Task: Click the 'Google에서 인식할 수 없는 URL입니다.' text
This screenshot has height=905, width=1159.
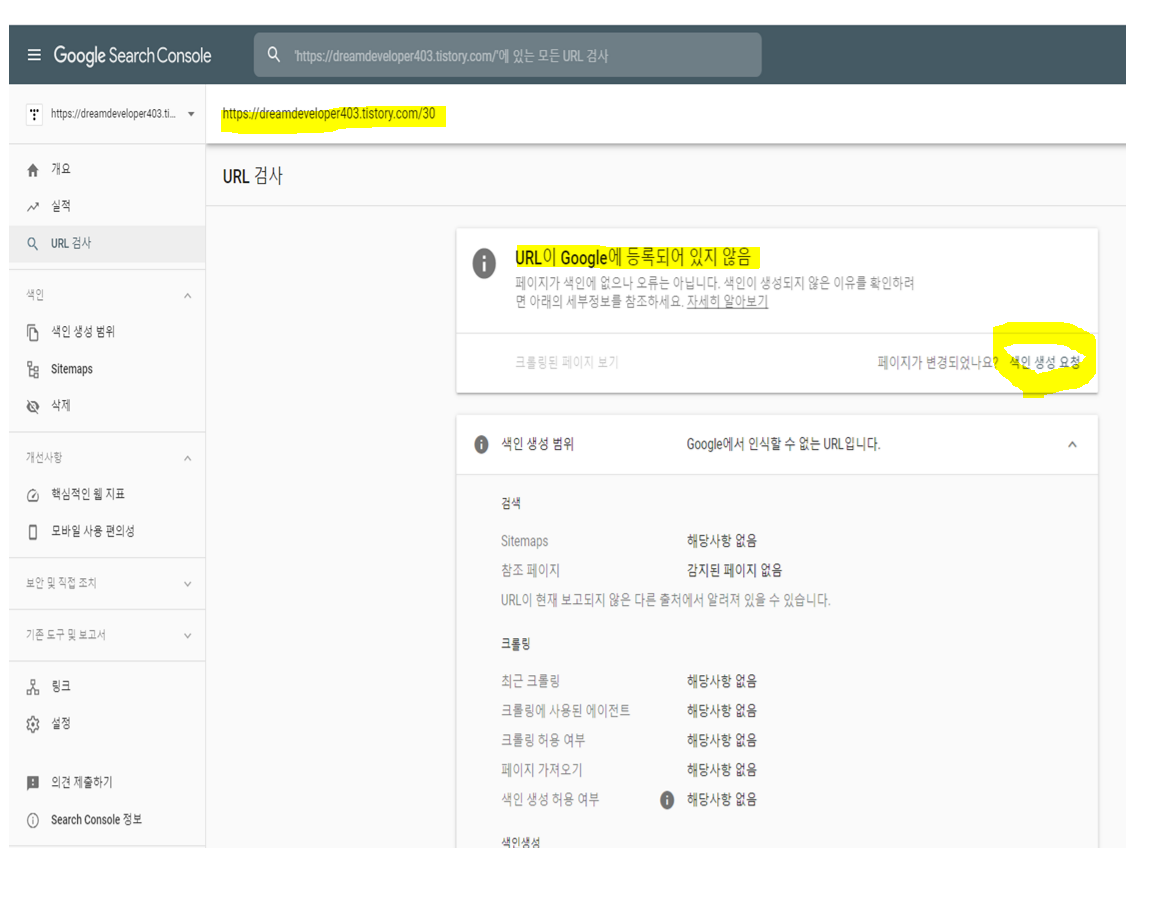Action: (x=783, y=444)
